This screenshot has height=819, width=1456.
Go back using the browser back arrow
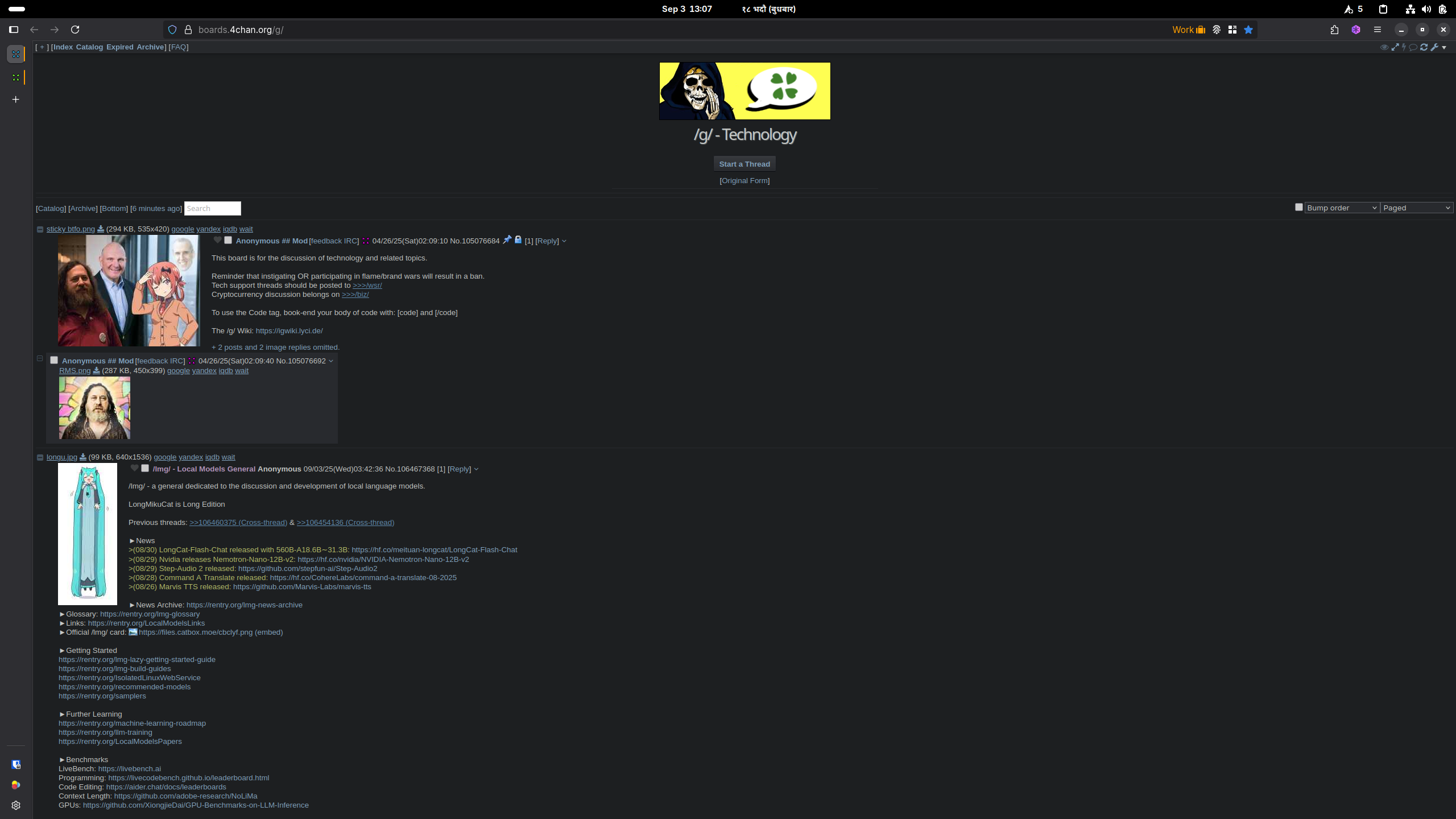click(x=34, y=30)
